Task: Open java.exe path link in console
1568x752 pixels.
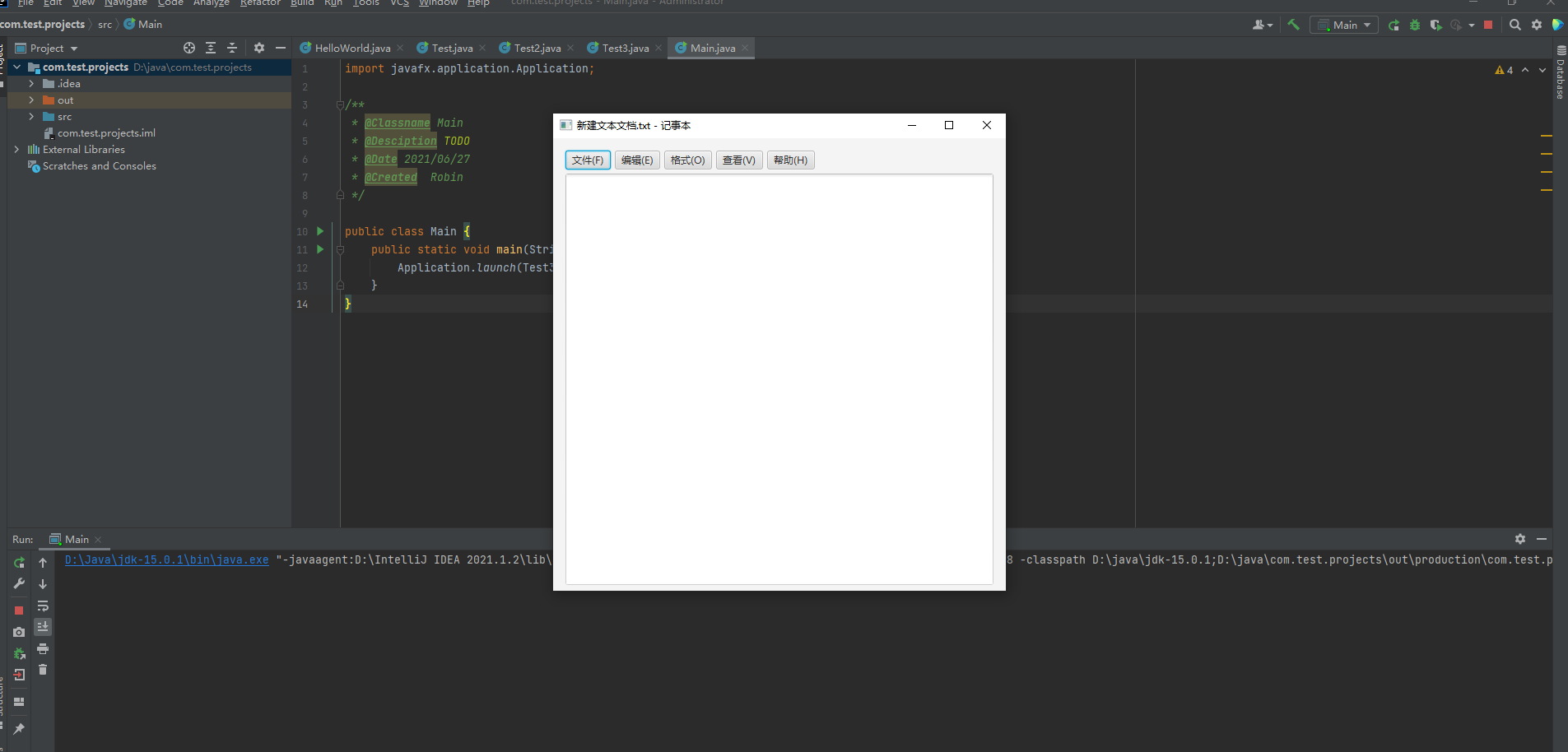Action: click(x=167, y=559)
